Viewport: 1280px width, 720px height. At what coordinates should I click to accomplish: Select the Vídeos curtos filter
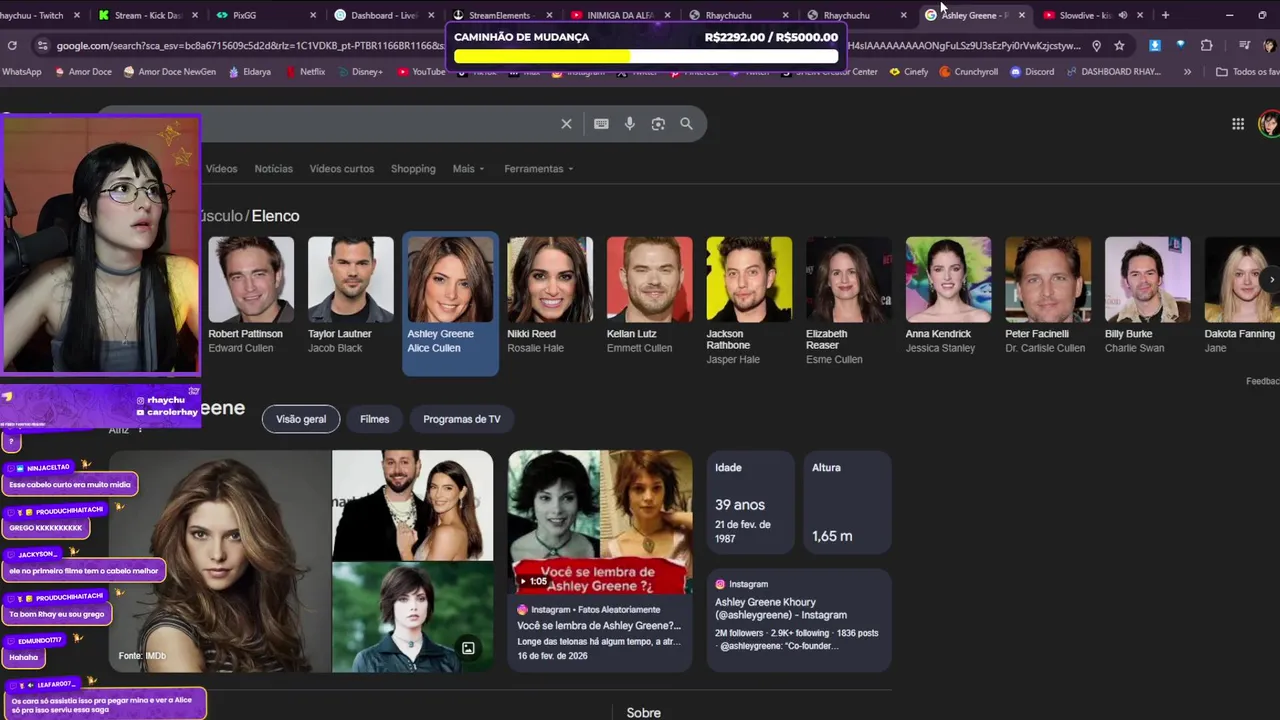[341, 169]
